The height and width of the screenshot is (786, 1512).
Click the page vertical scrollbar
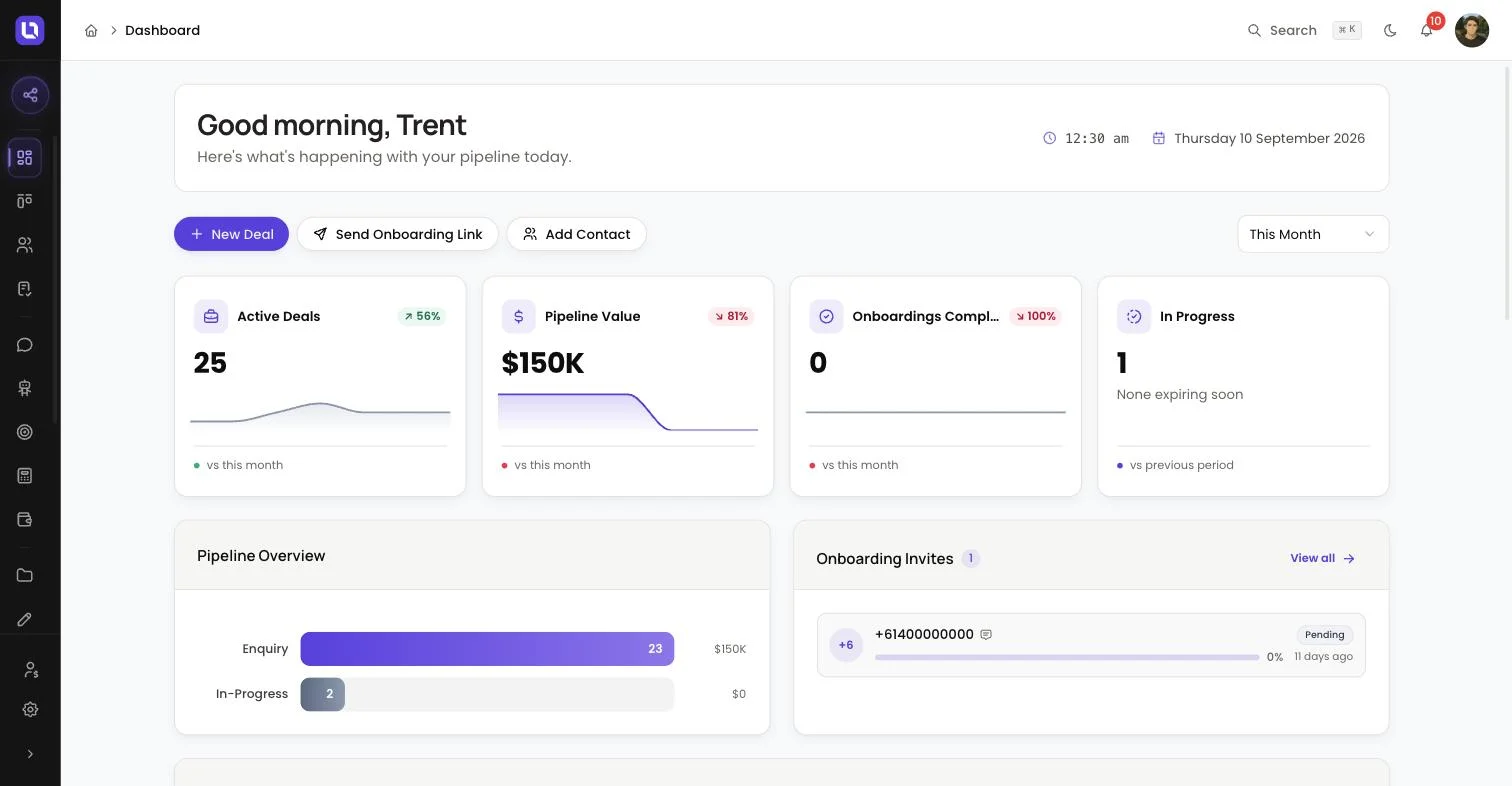[x=1508, y=192]
